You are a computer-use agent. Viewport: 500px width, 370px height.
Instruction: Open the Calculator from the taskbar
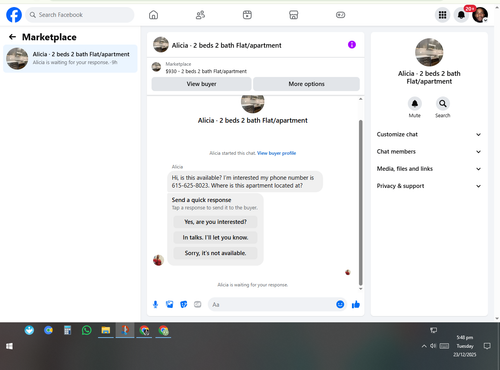click(68, 330)
